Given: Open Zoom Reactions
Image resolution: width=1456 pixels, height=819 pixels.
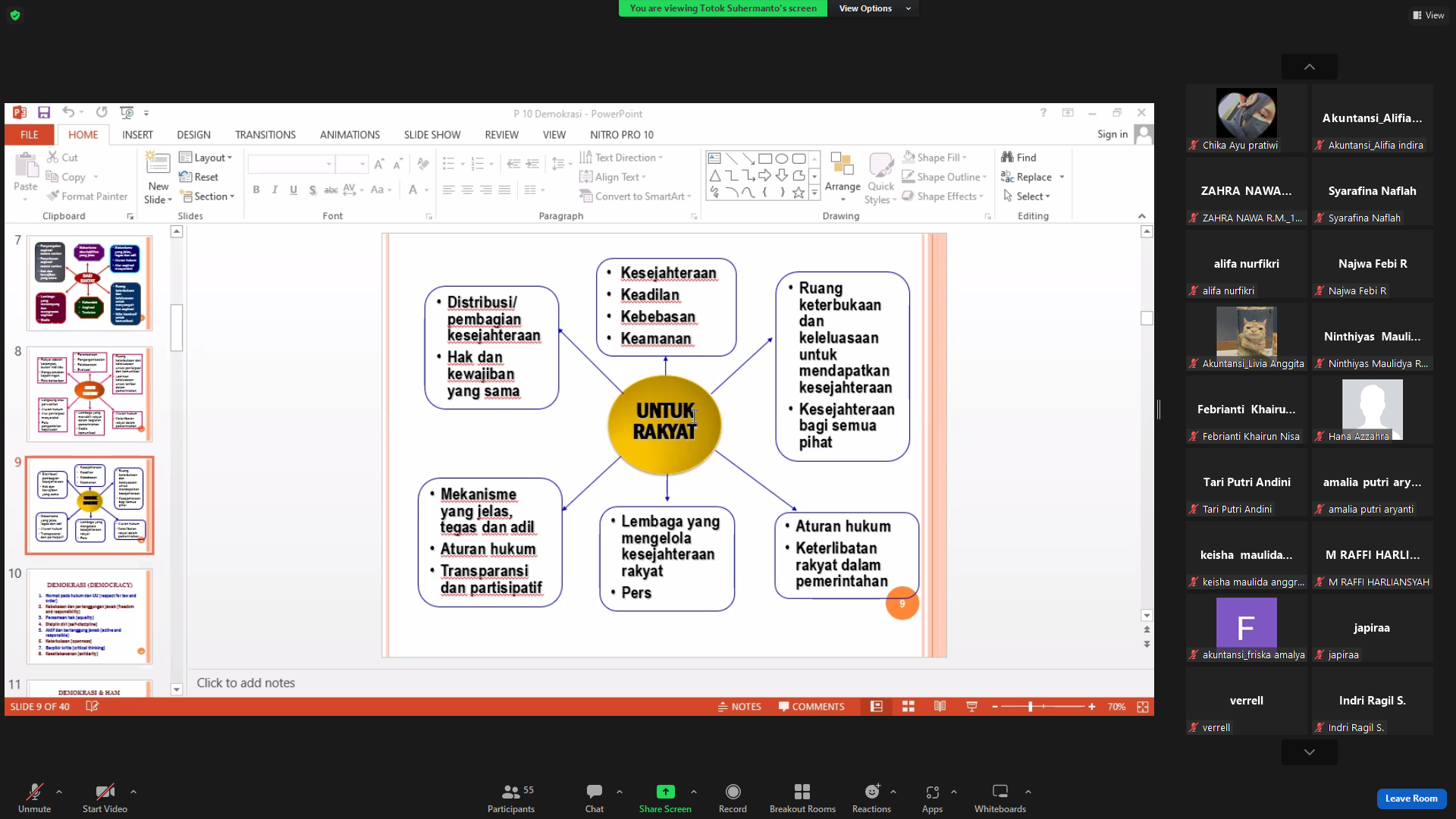Looking at the screenshot, I should point(871,799).
